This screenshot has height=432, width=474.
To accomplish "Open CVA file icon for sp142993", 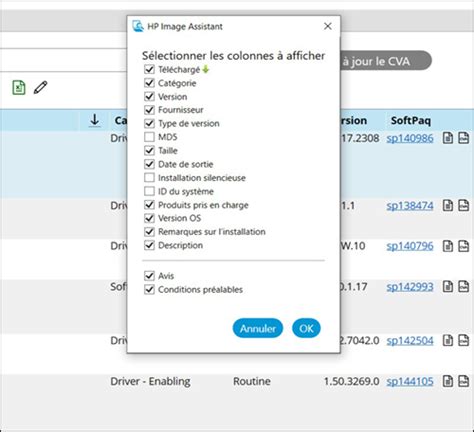I will [464, 287].
